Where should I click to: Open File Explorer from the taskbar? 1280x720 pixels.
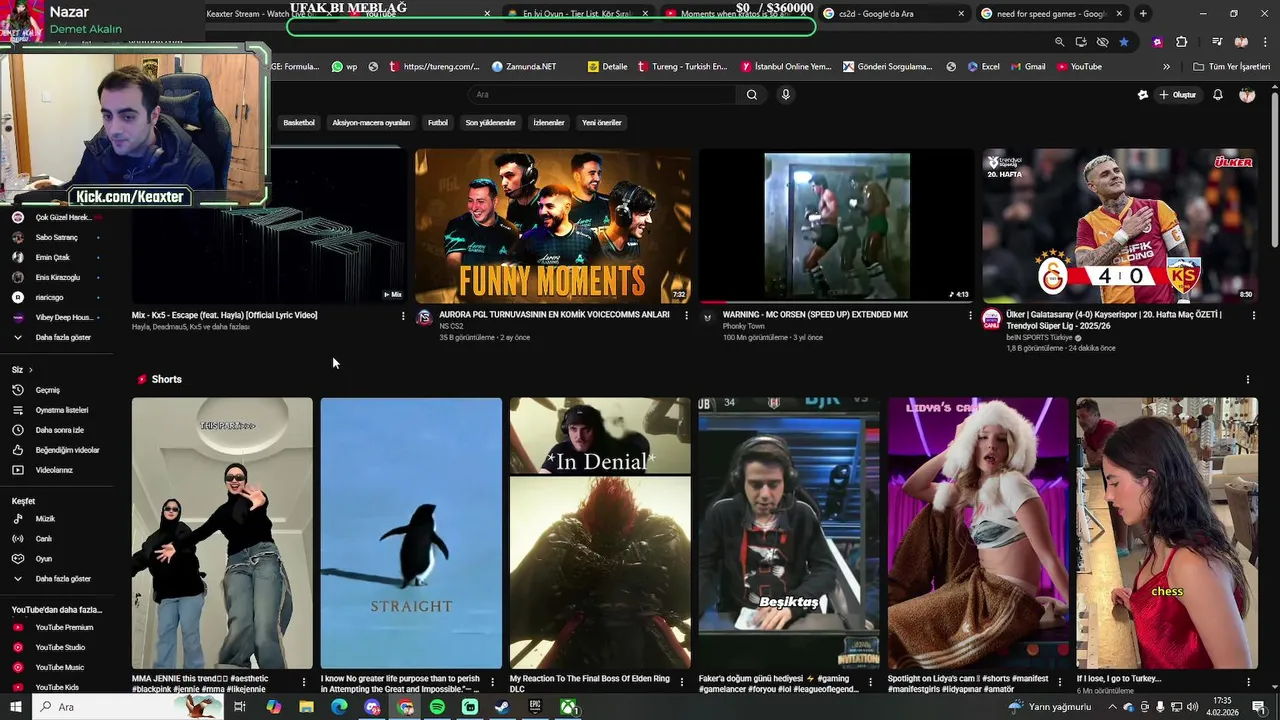[x=306, y=707]
